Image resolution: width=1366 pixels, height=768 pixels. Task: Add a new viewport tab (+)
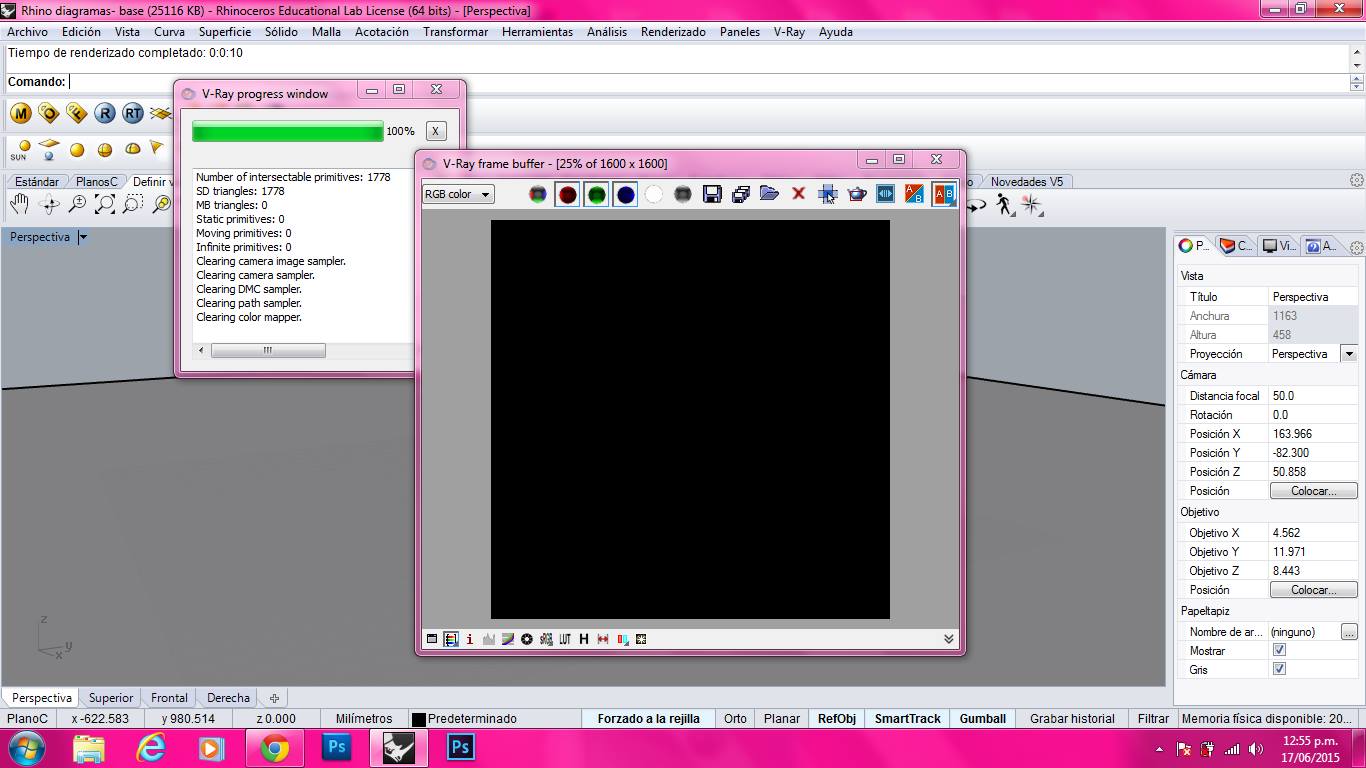coord(274,698)
